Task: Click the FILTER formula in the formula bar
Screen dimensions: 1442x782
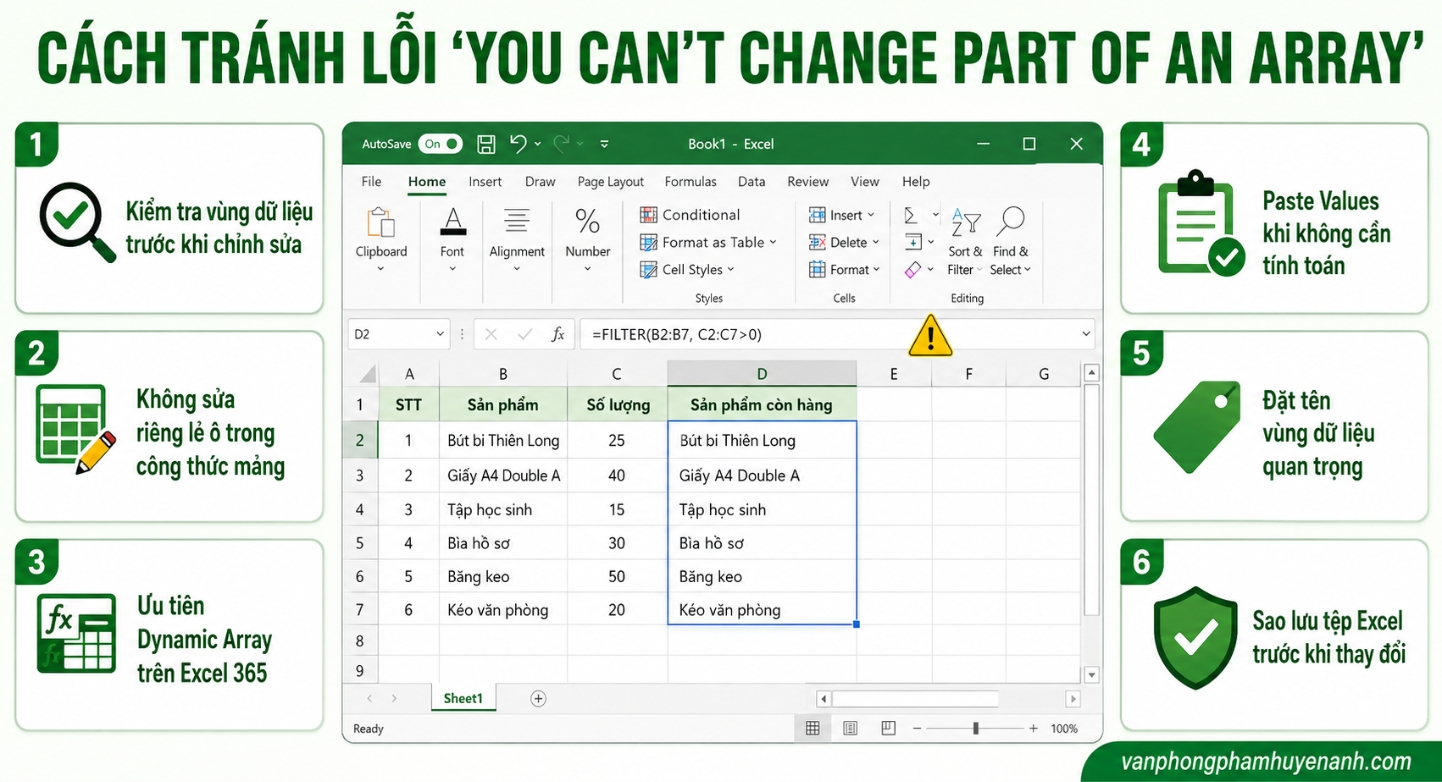Action: [677, 335]
